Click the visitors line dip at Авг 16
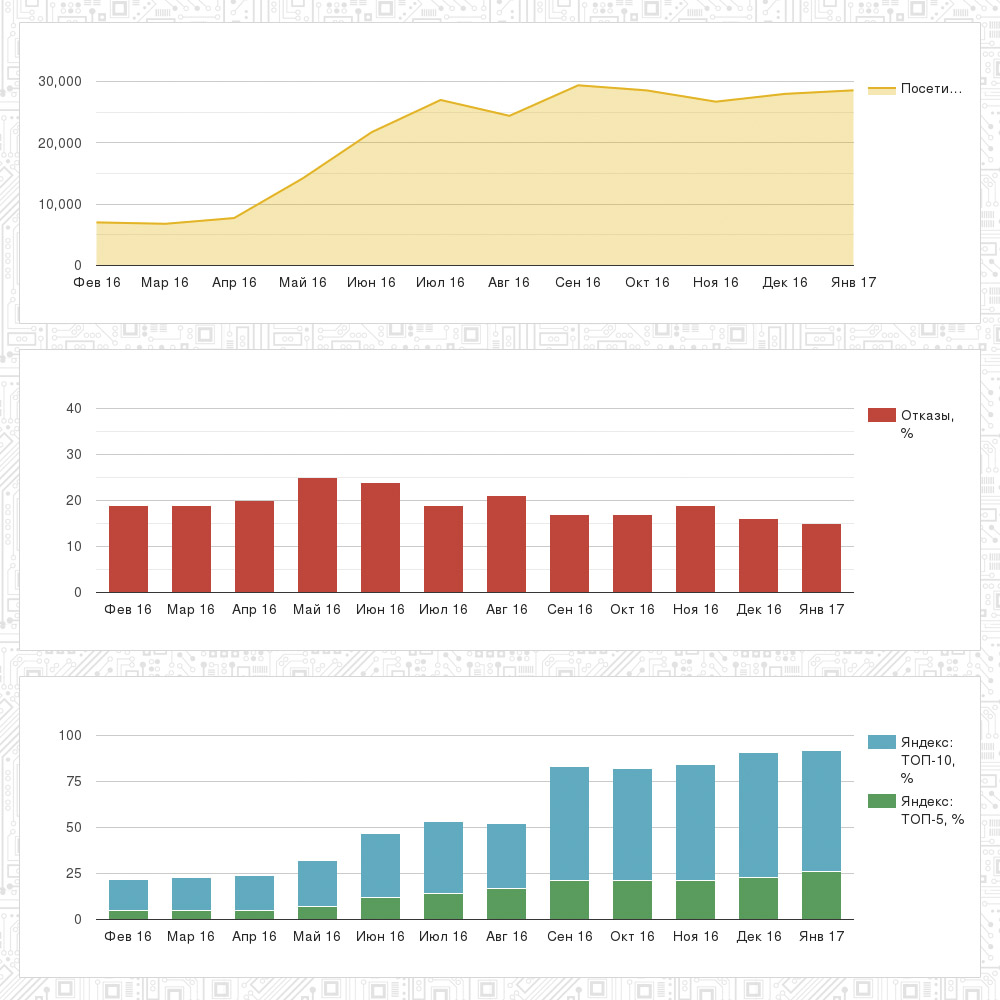The height and width of the screenshot is (1000, 1000). [x=509, y=115]
